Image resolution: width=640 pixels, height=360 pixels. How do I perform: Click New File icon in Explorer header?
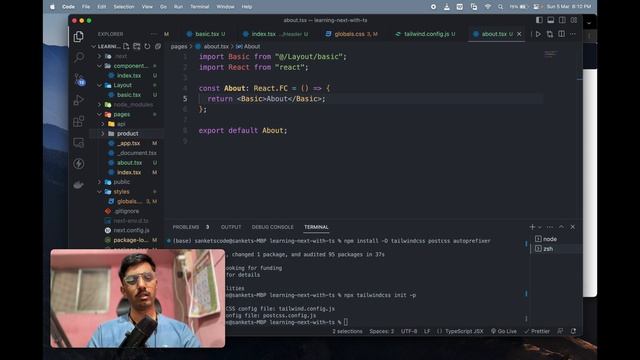coord(126,47)
